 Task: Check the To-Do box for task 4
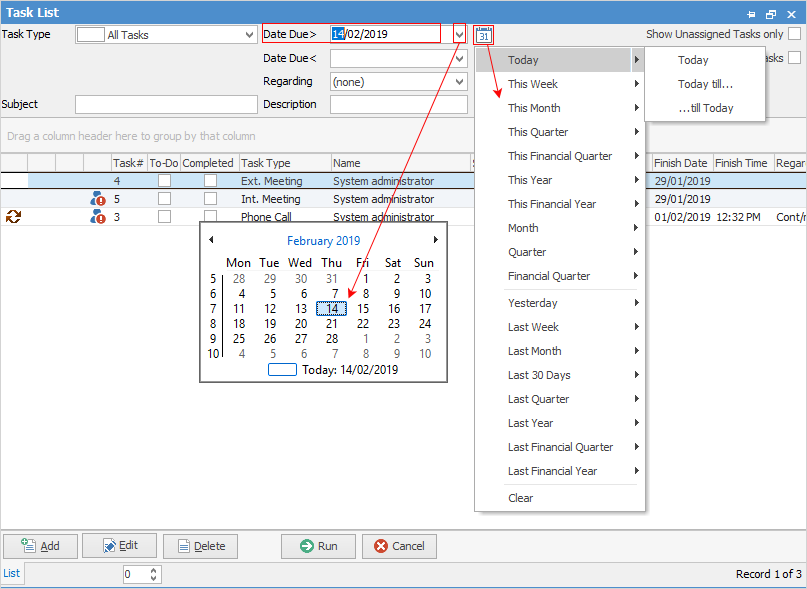click(167, 180)
